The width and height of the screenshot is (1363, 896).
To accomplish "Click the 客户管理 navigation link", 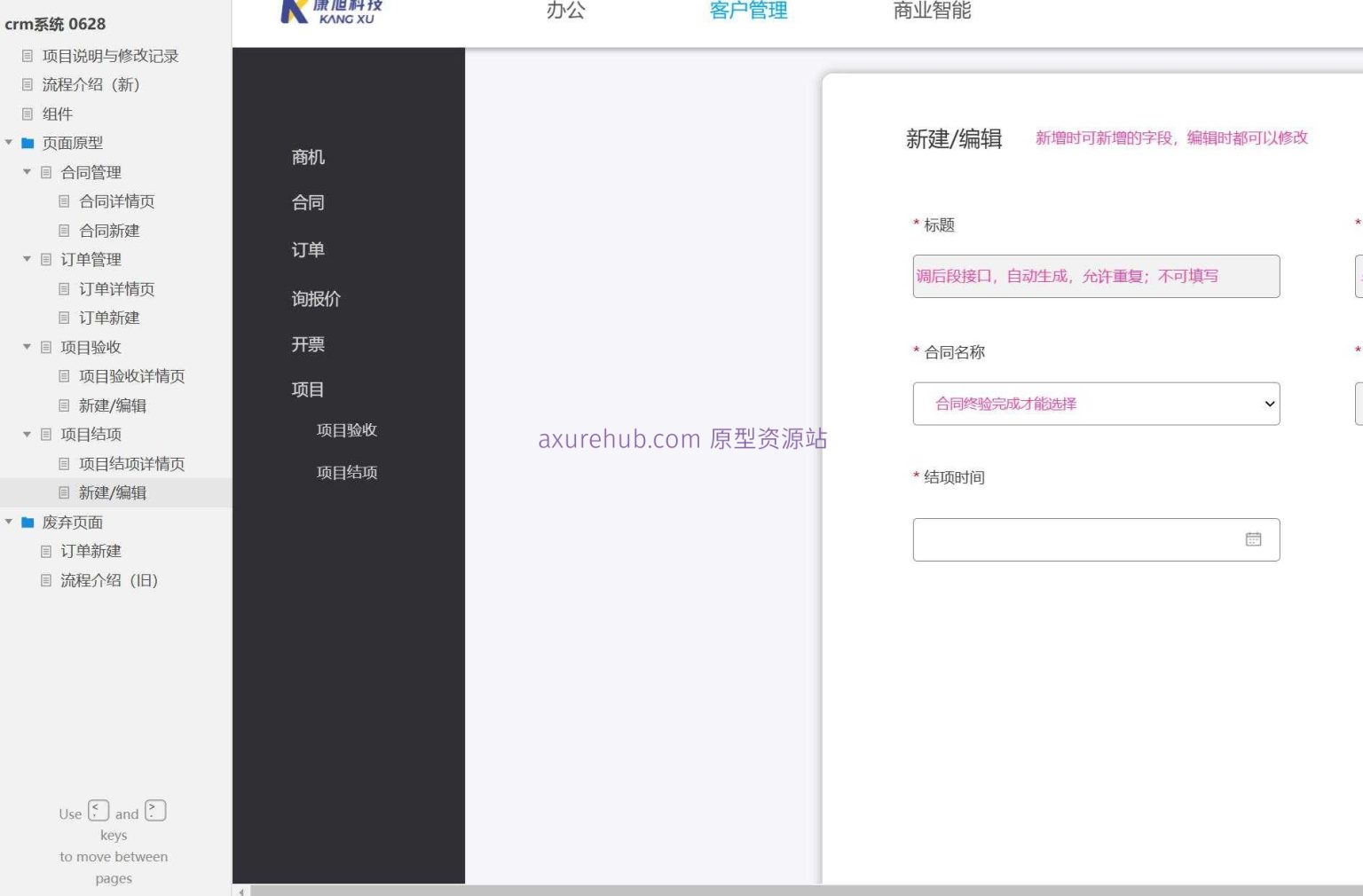I will pyautogui.click(x=748, y=12).
